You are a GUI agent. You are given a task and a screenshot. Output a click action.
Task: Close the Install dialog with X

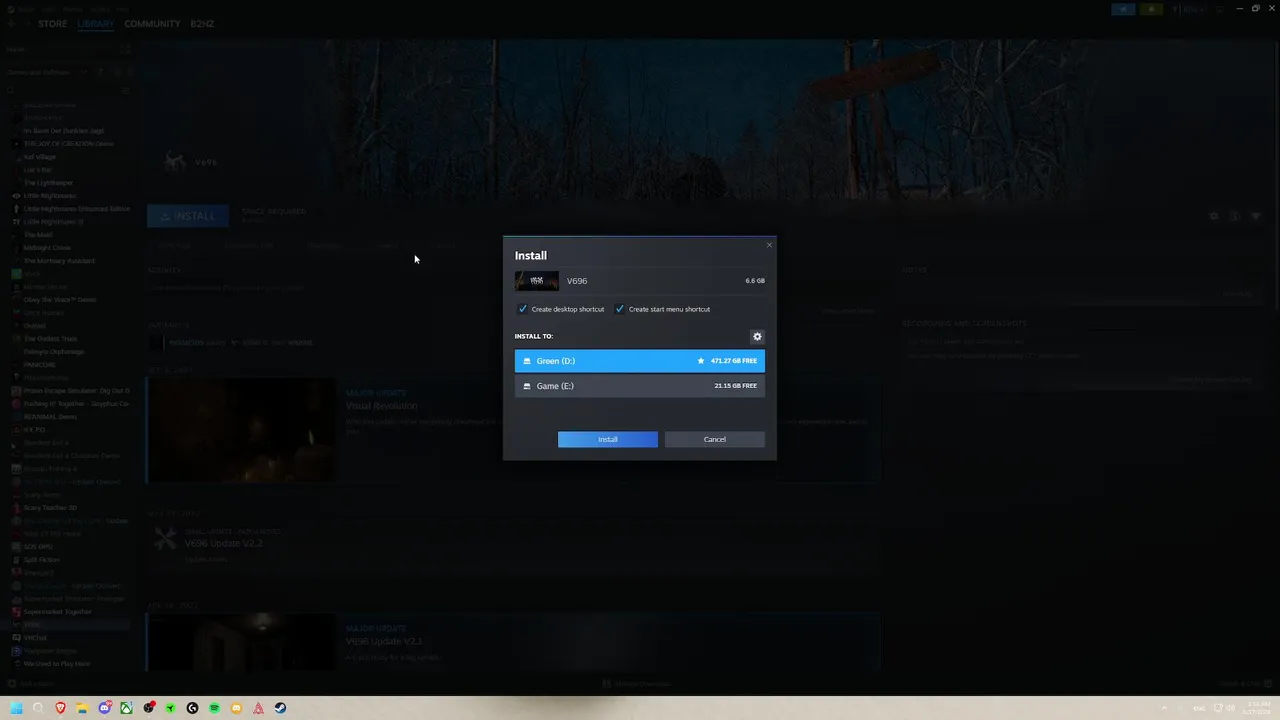pos(769,245)
